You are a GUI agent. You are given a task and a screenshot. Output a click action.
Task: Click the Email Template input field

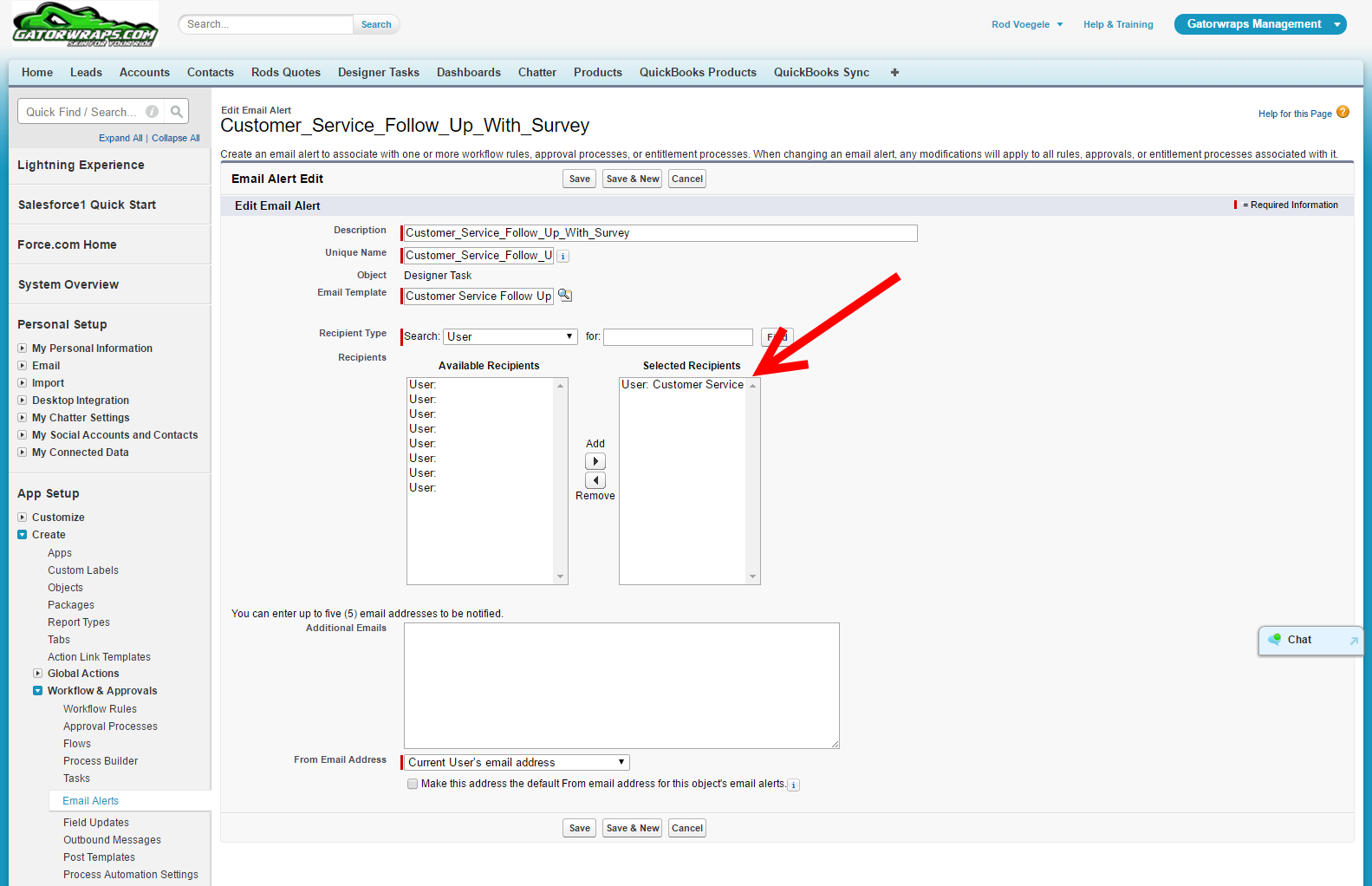coord(478,296)
